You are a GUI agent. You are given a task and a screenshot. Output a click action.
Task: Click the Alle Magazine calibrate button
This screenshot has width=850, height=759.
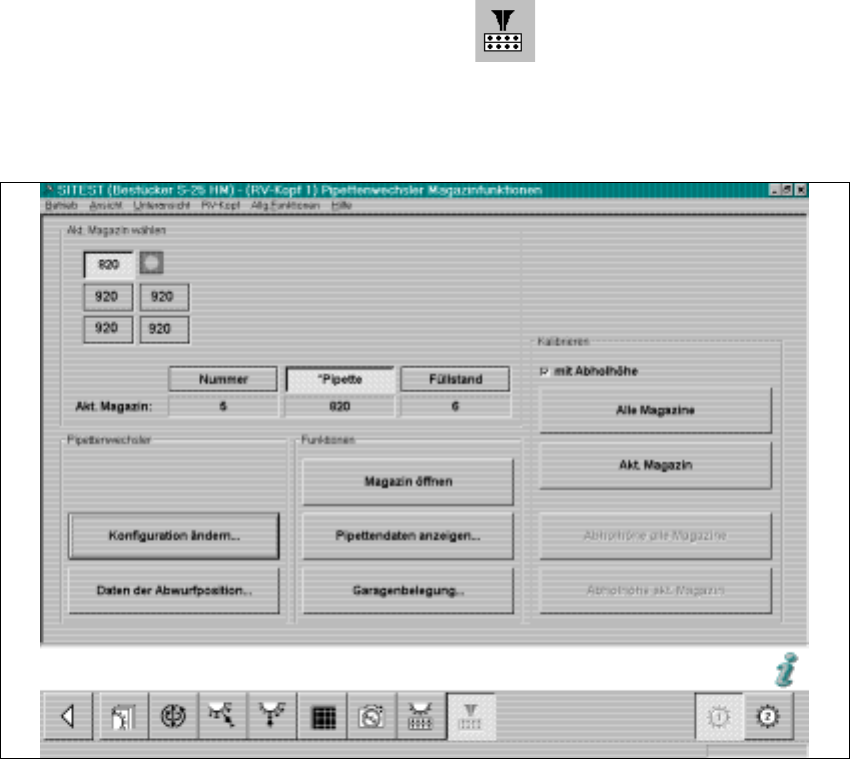pyautogui.click(x=655, y=410)
